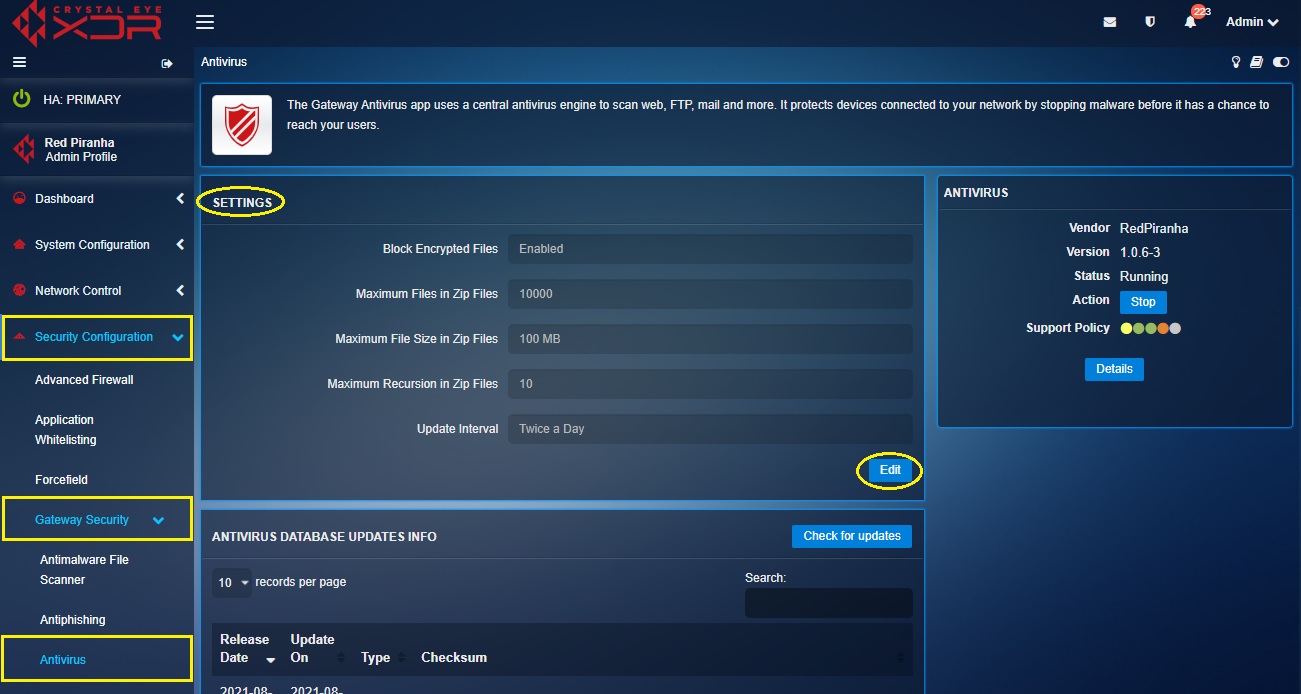1301x694 pixels.
Task: Open the notifications bell
Action: point(1190,22)
